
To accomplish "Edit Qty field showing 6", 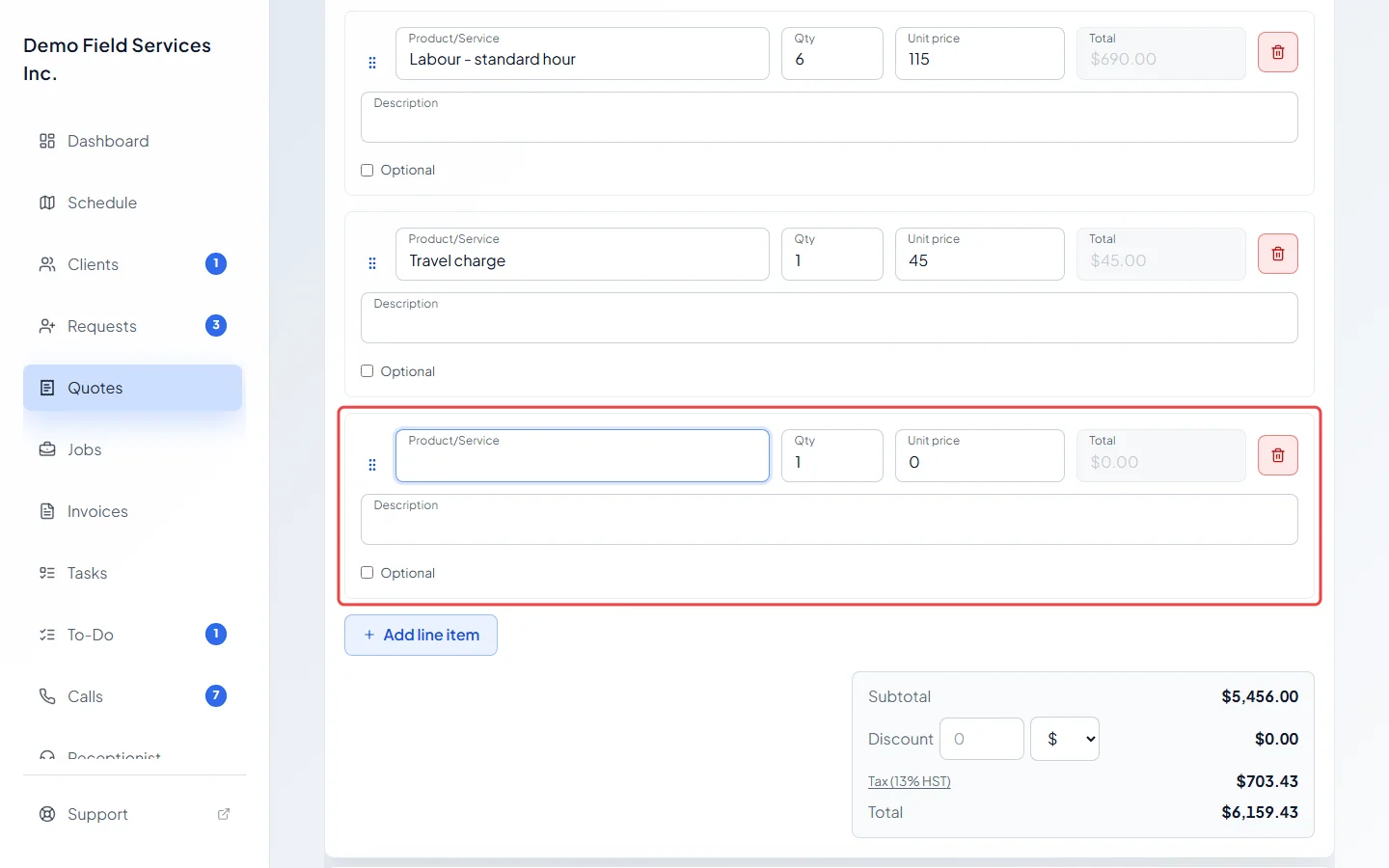I will pos(832,53).
